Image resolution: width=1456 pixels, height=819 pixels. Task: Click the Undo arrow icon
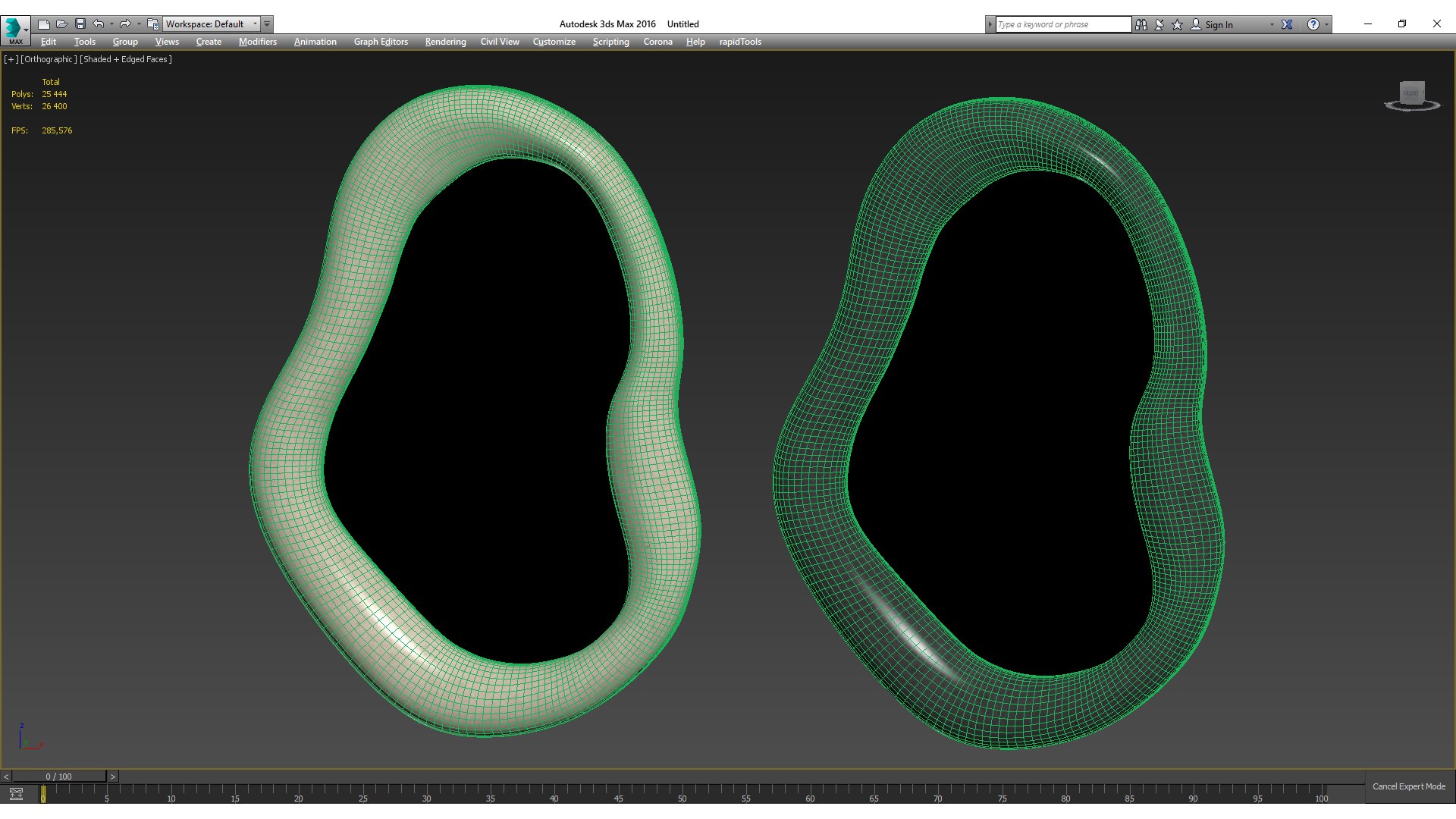tap(99, 24)
